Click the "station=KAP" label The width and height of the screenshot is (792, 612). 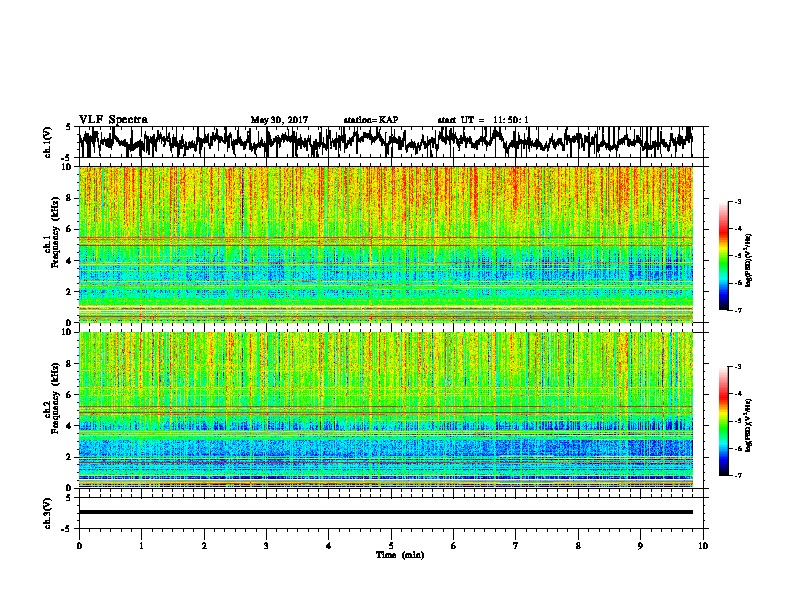click(371, 120)
